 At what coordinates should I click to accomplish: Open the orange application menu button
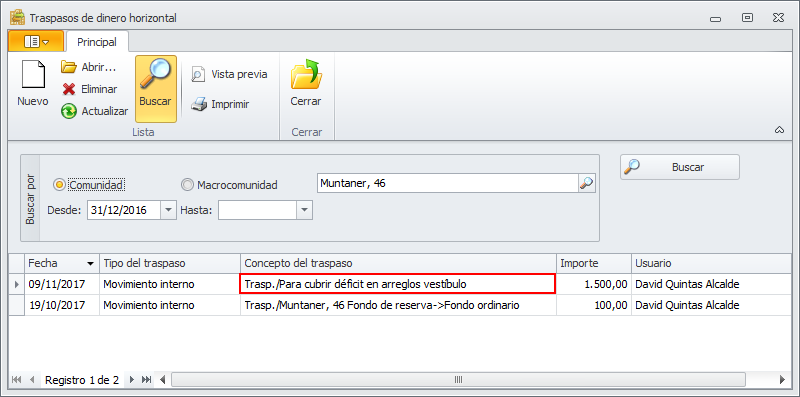(36, 41)
